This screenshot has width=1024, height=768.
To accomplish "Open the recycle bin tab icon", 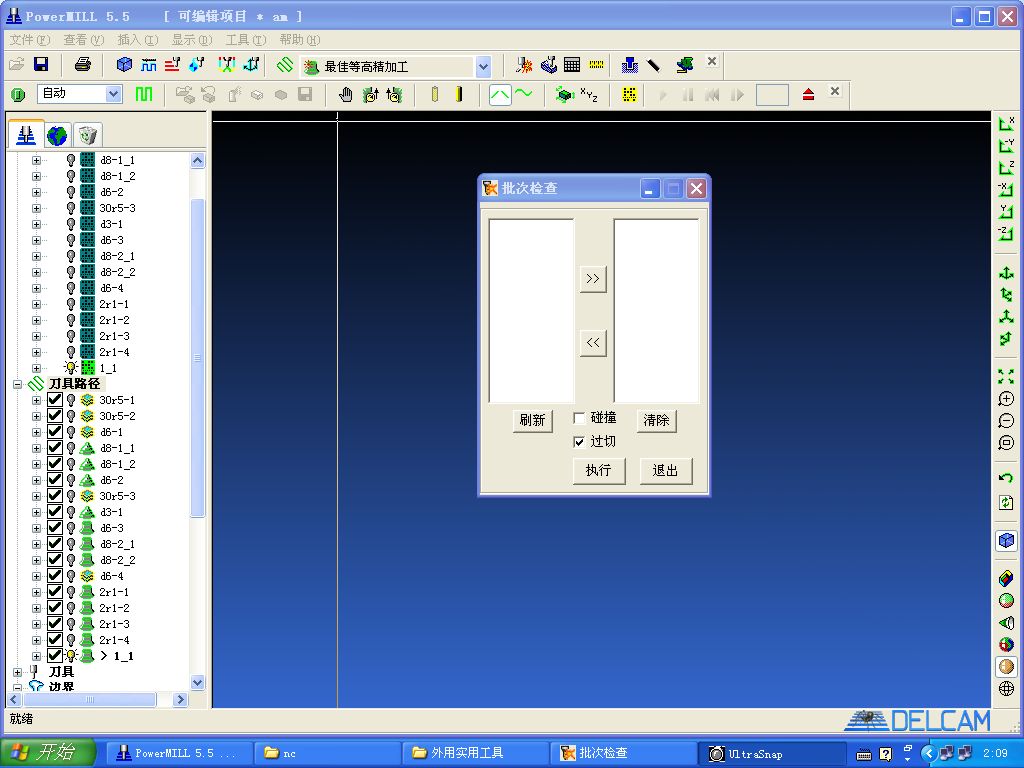I will (88, 135).
